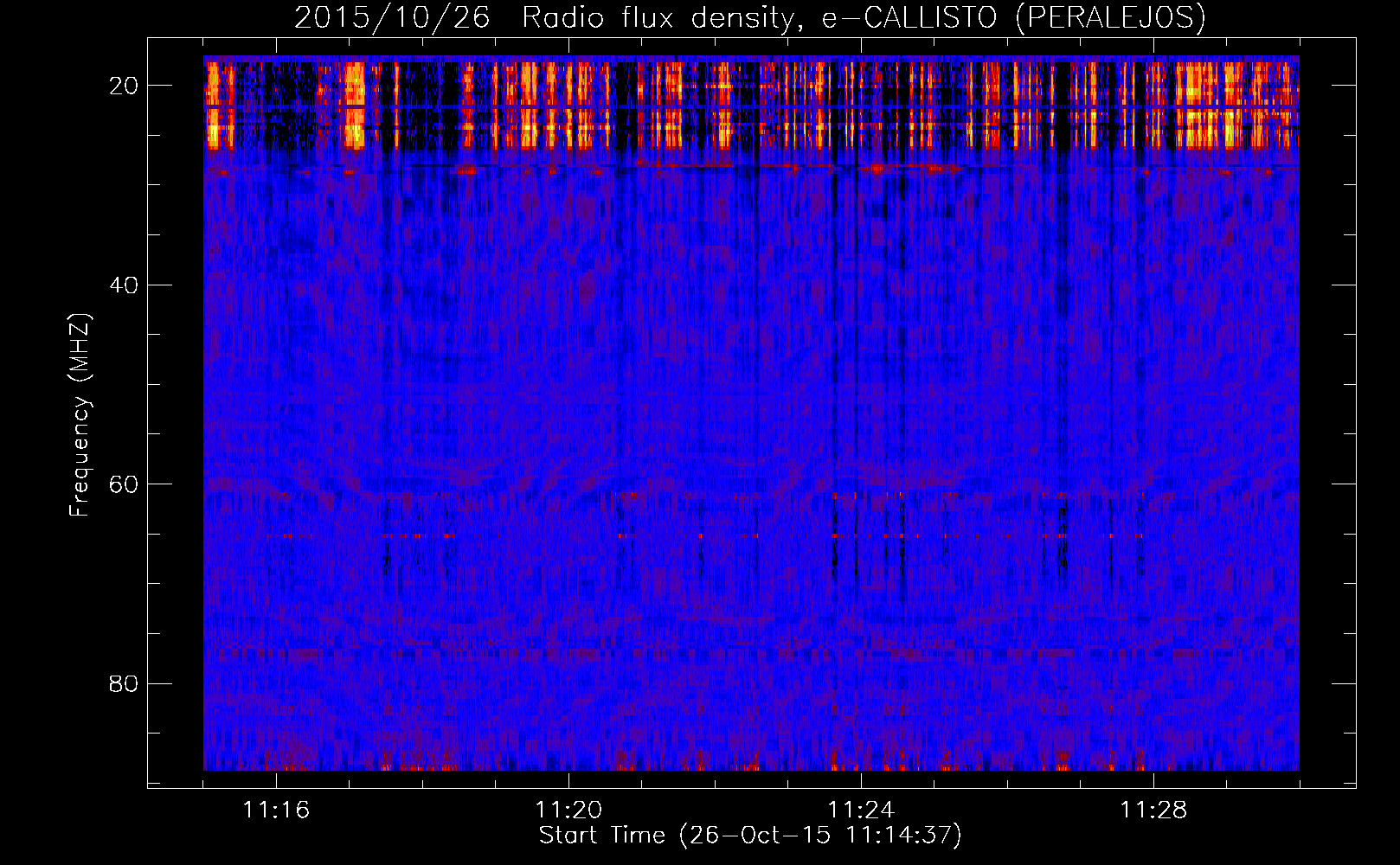Click the 11:20 time tick label
This screenshot has width=1400, height=865.
tap(568, 811)
